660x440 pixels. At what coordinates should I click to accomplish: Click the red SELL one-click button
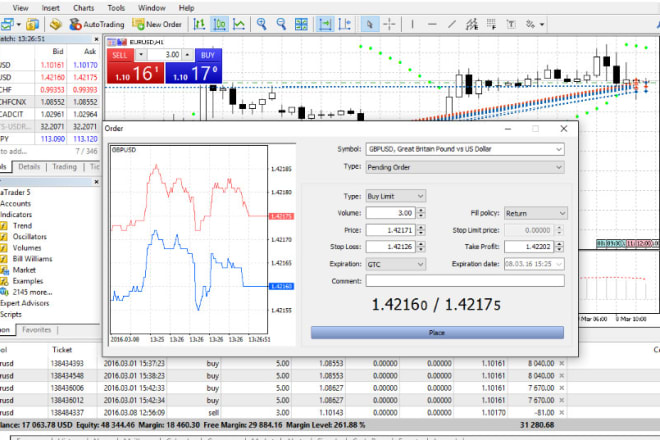(x=135, y=72)
